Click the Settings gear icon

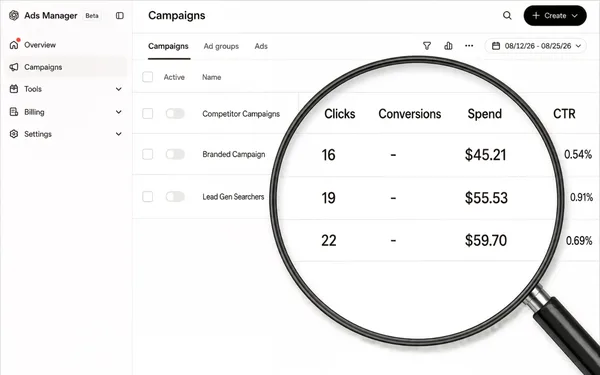coord(14,134)
